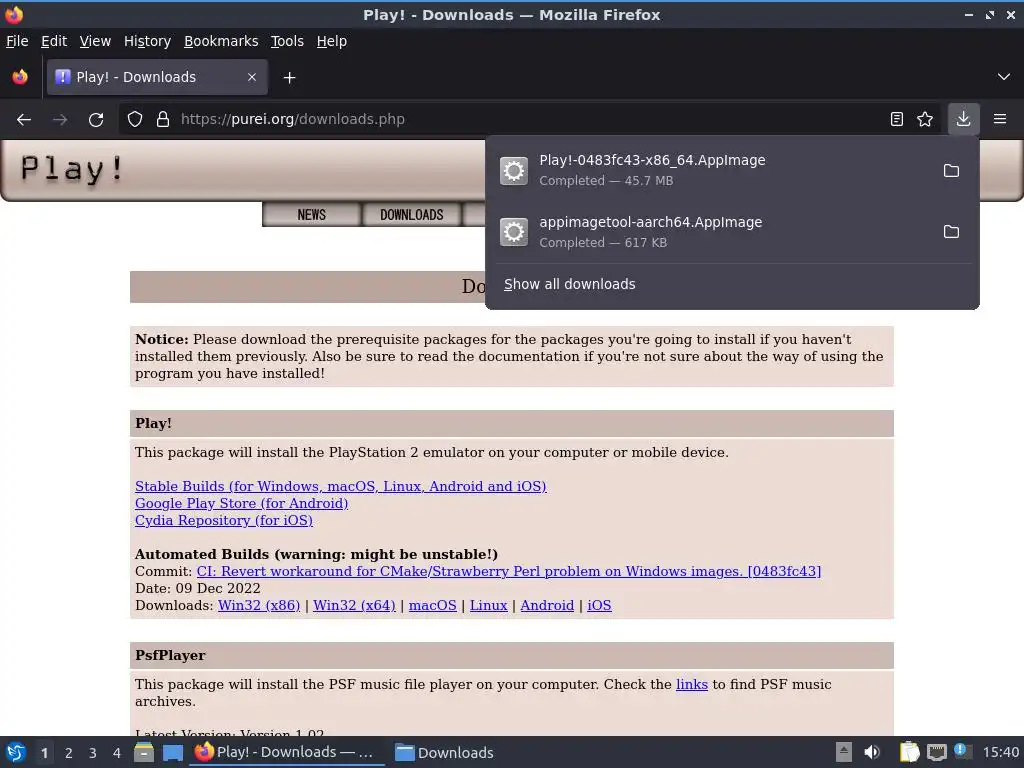Go to the DOWNLOADS page tab
The image size is (1024, 768).
tap(411, 215)
